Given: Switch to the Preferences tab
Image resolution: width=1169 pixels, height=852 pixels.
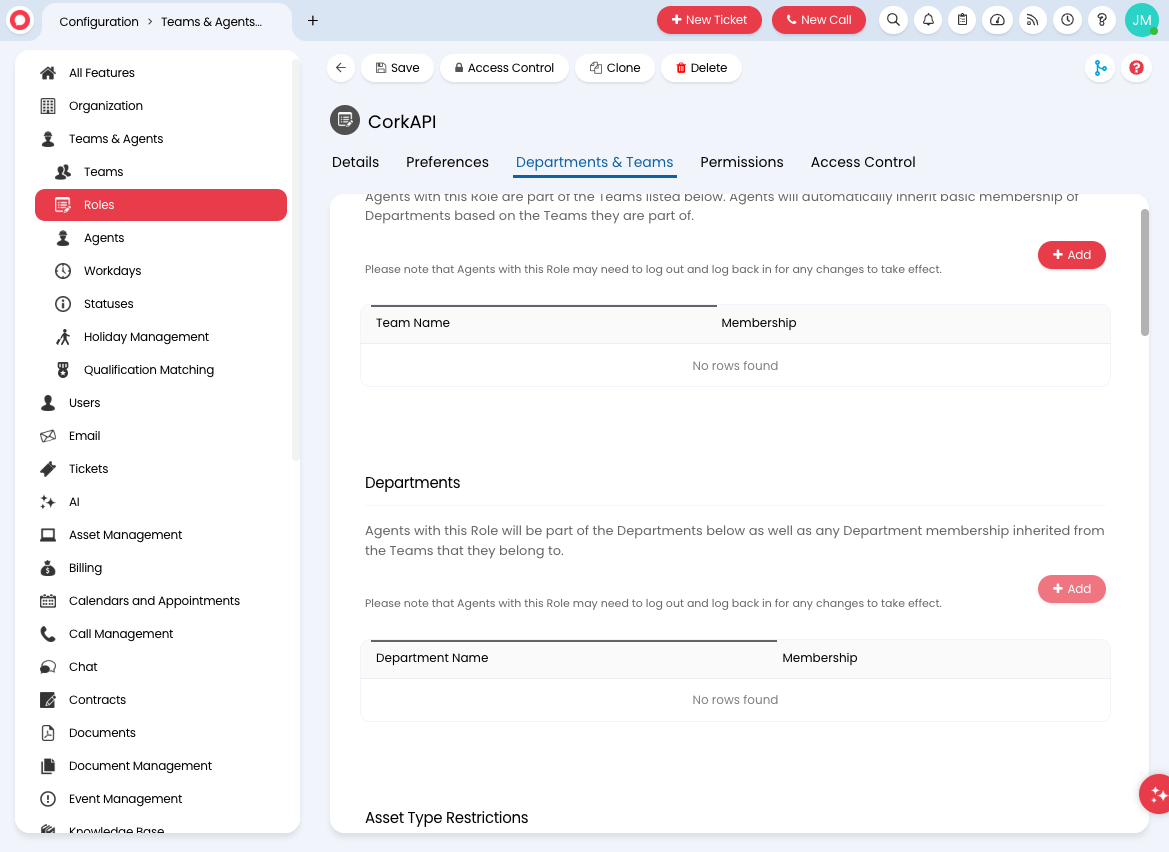Looking at the screenshot, I should point(447,162).
